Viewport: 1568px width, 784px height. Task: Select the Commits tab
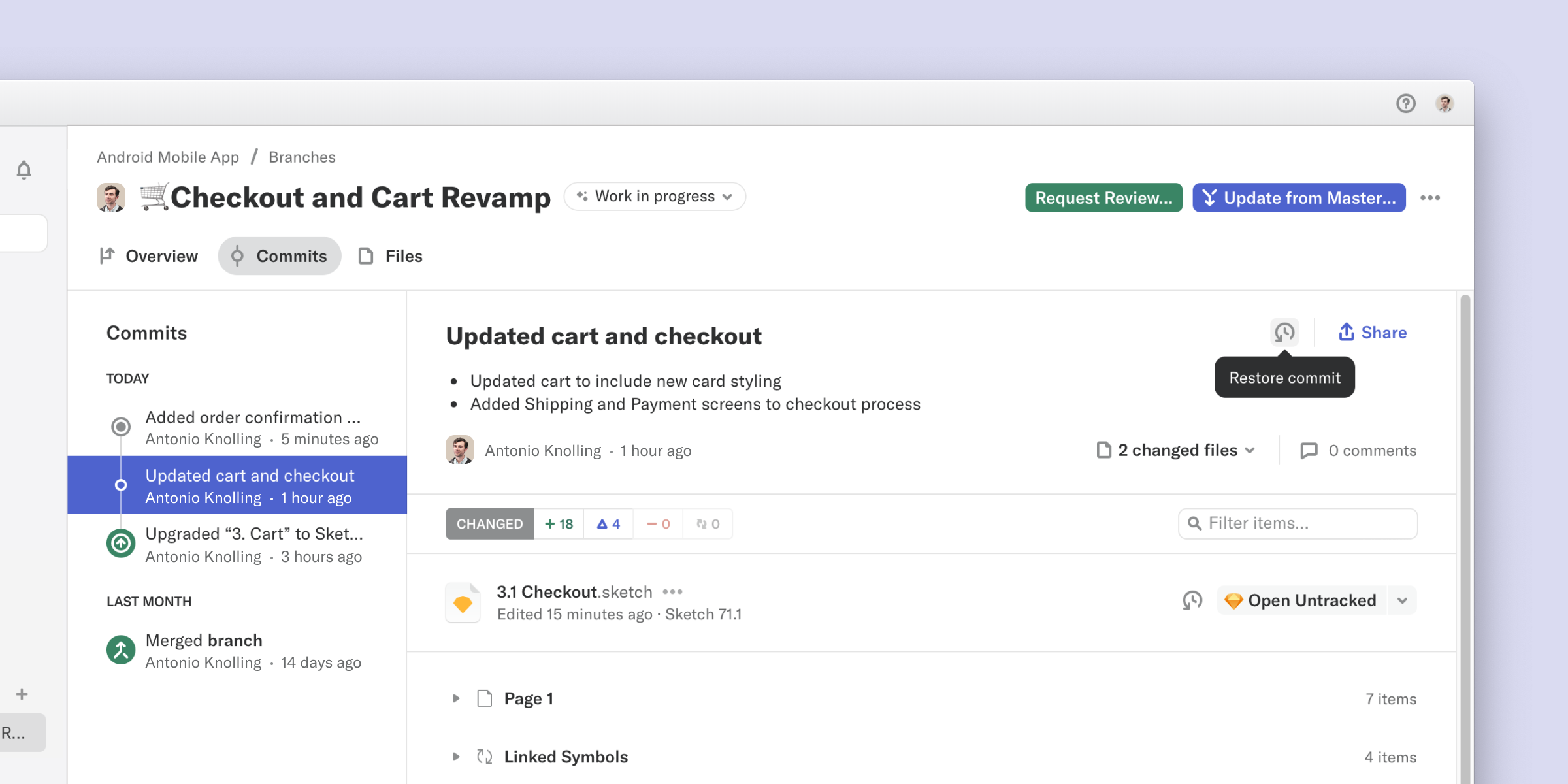[280, 256]
